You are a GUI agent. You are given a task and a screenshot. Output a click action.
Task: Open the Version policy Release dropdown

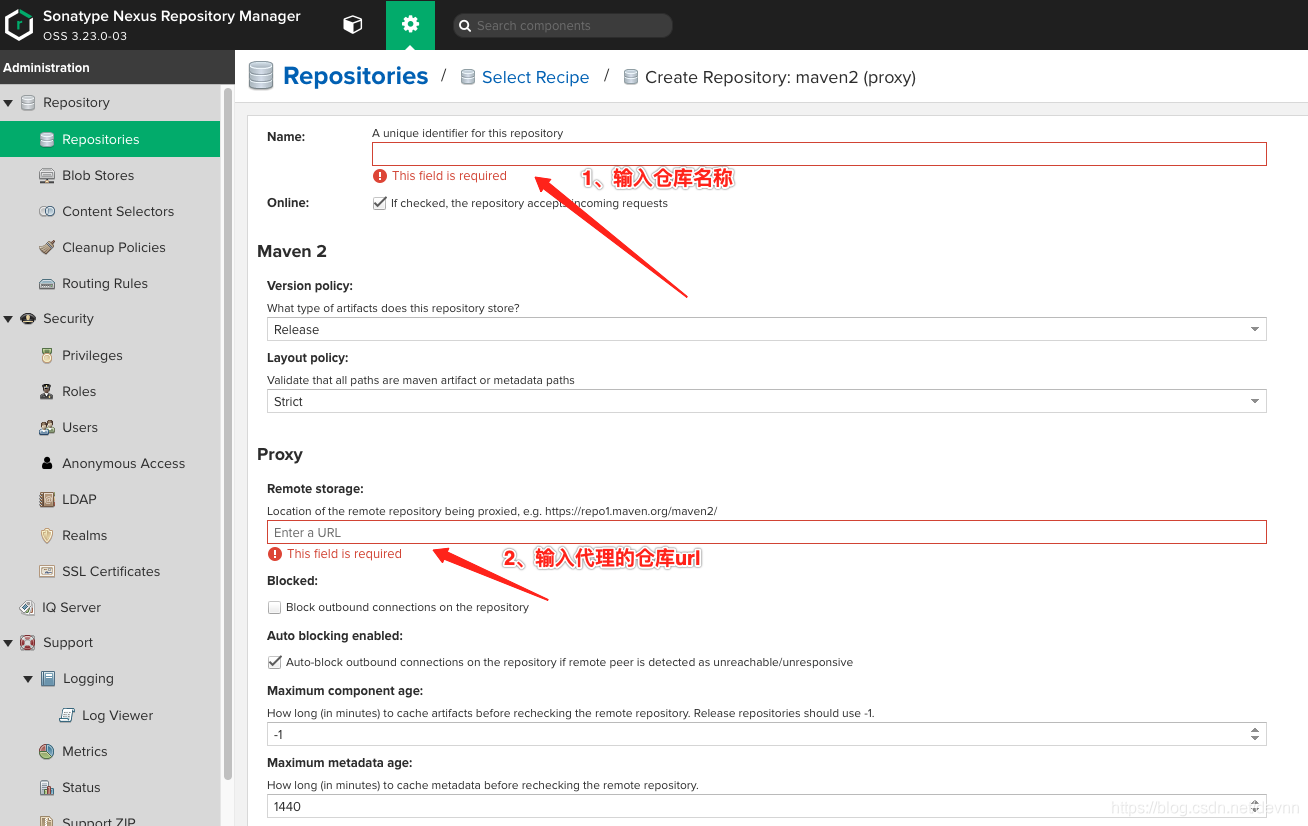(766, 329)
